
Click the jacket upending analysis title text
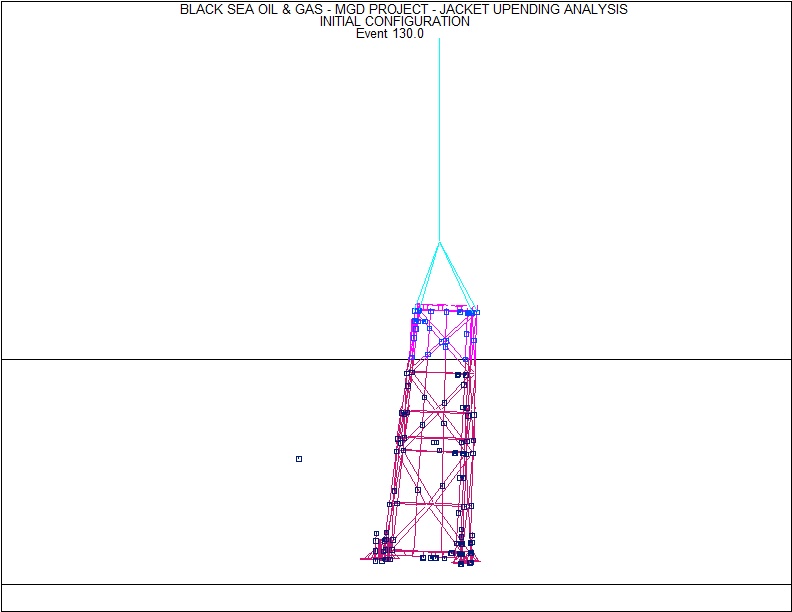404,9
